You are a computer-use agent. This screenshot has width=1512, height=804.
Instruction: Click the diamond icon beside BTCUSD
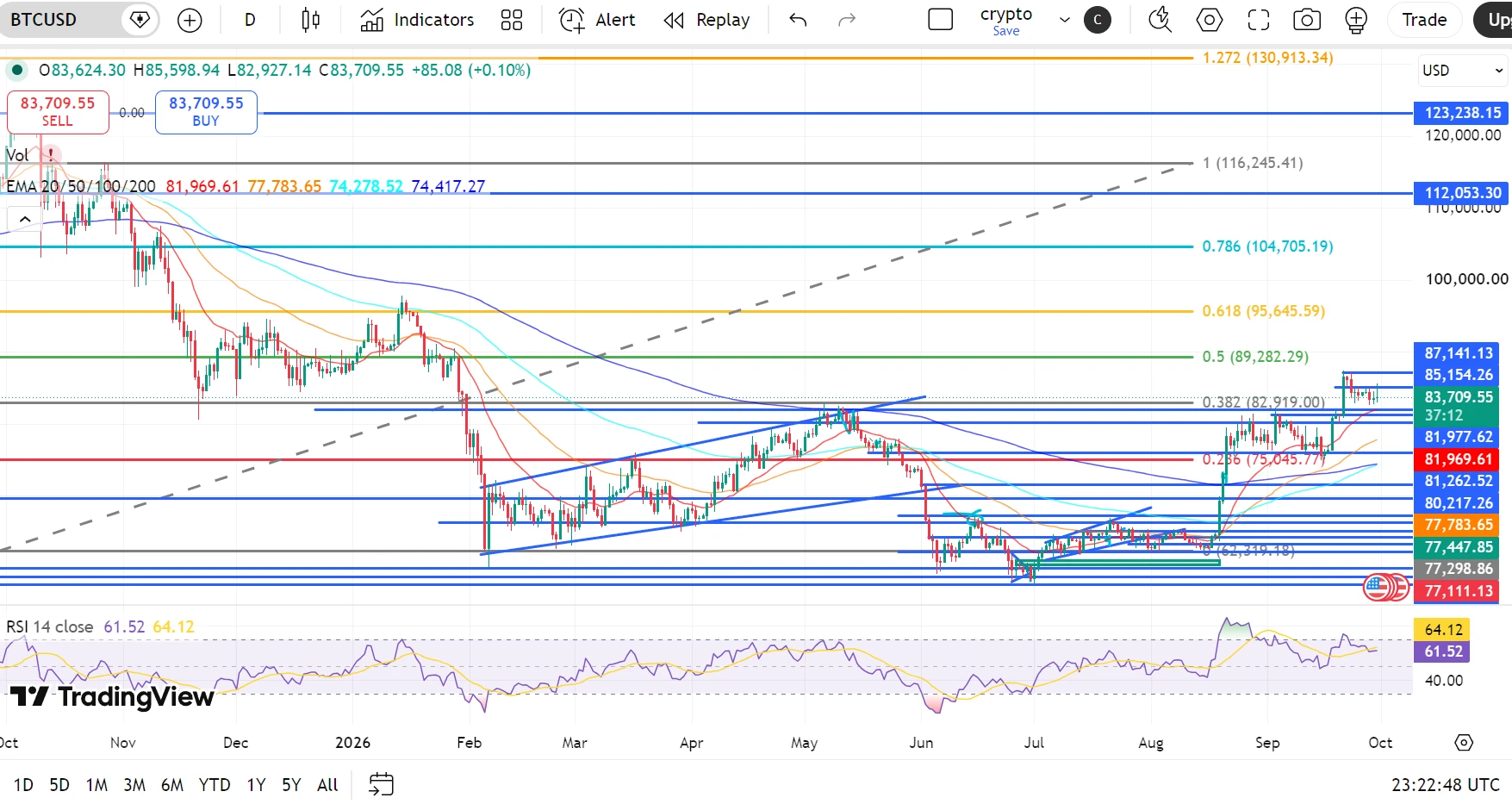point(140,20)
